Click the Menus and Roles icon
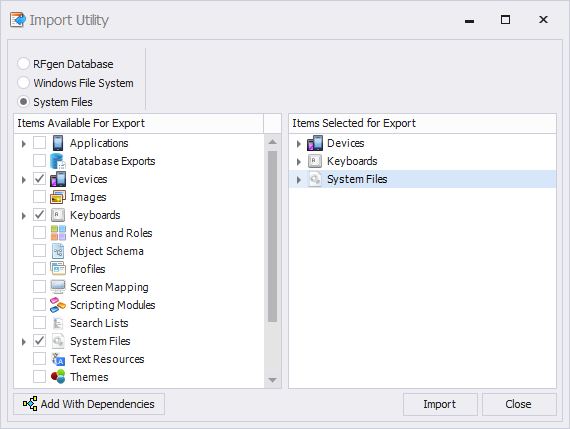Image resolution: width=570 pixels, height=429 pixels. [58, 233]
